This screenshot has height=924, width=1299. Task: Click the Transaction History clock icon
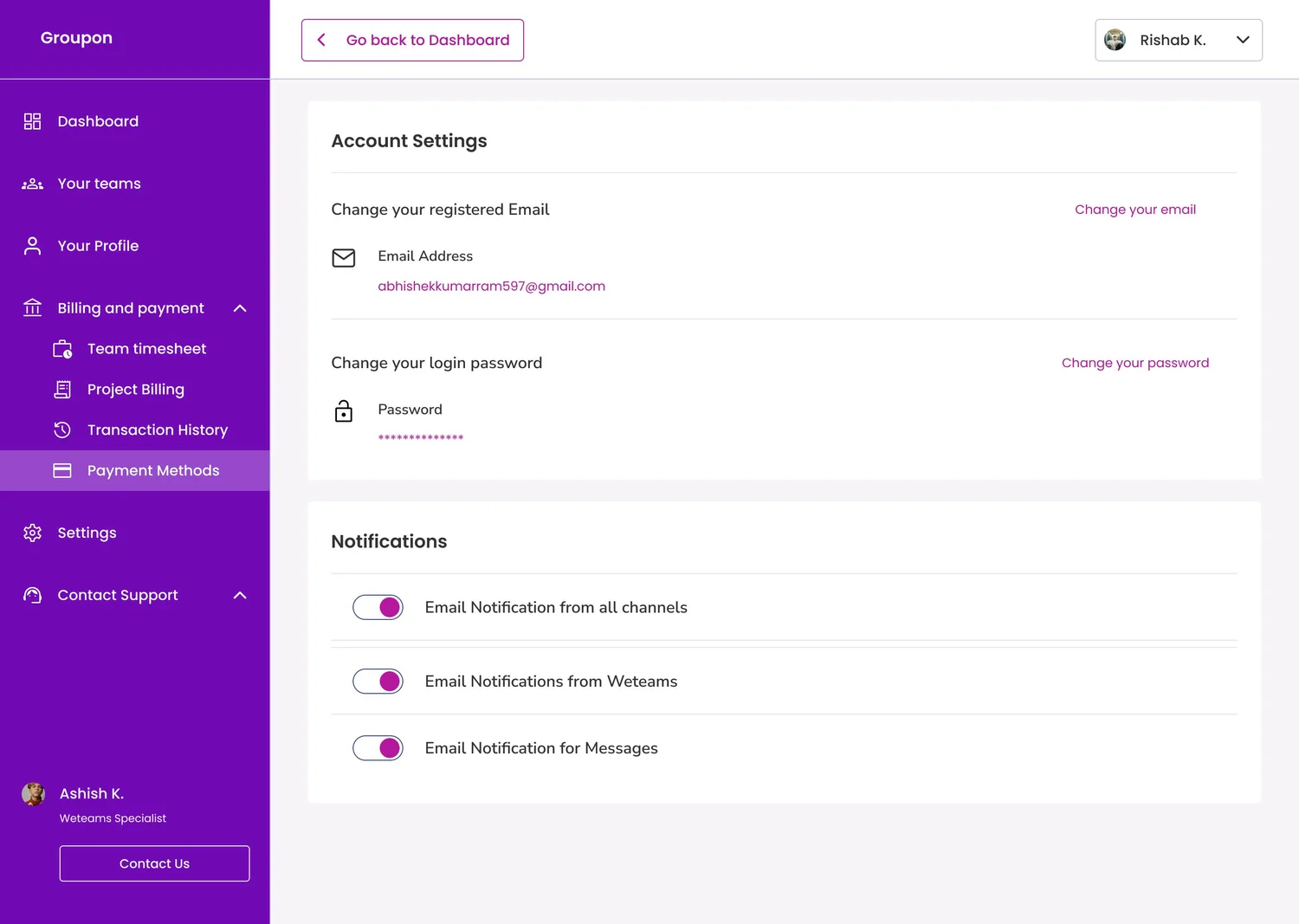coord(62,430)
